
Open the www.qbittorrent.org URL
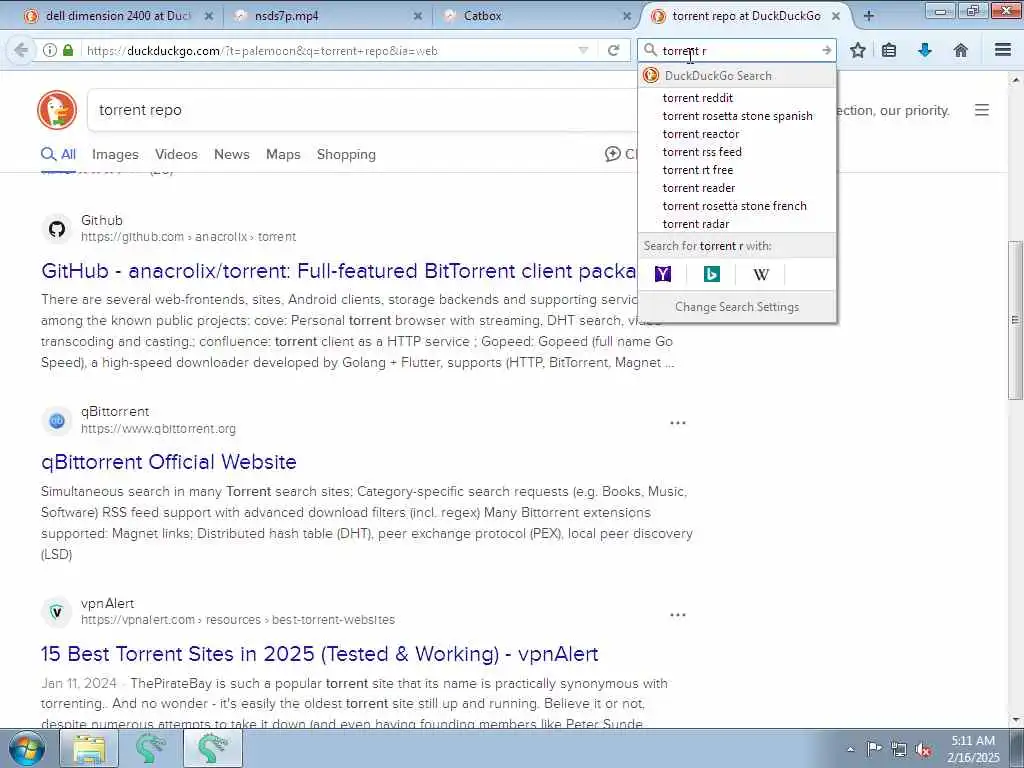tap(158, 429)
